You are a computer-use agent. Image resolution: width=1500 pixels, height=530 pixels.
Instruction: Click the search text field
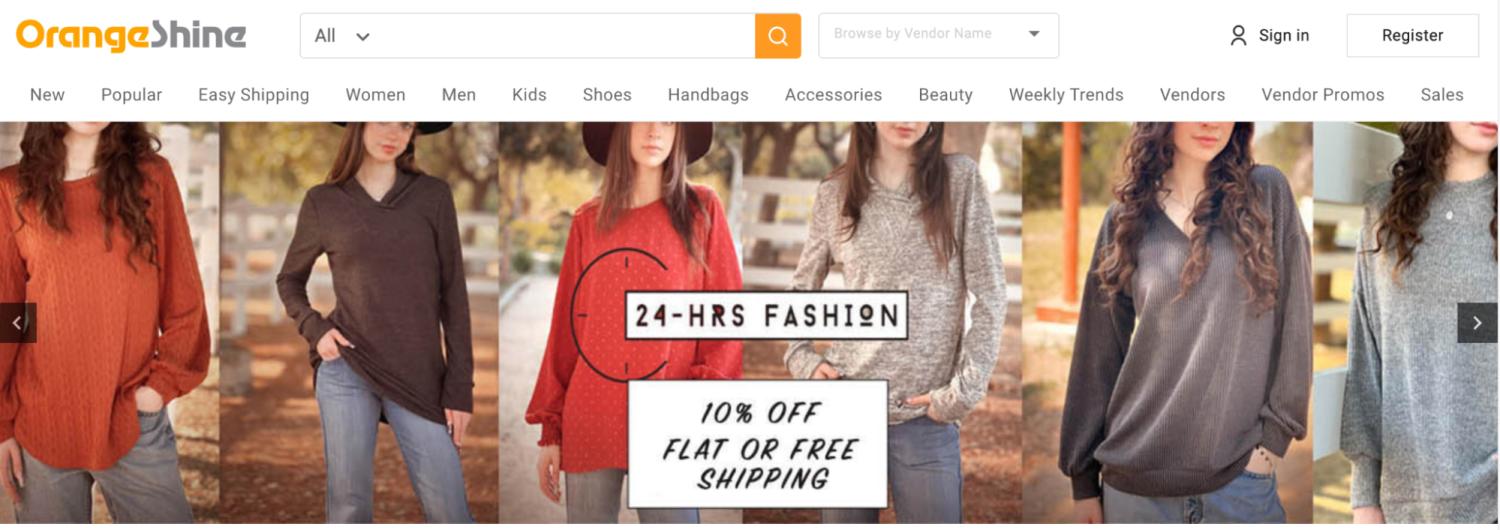[x=565, y=36]
